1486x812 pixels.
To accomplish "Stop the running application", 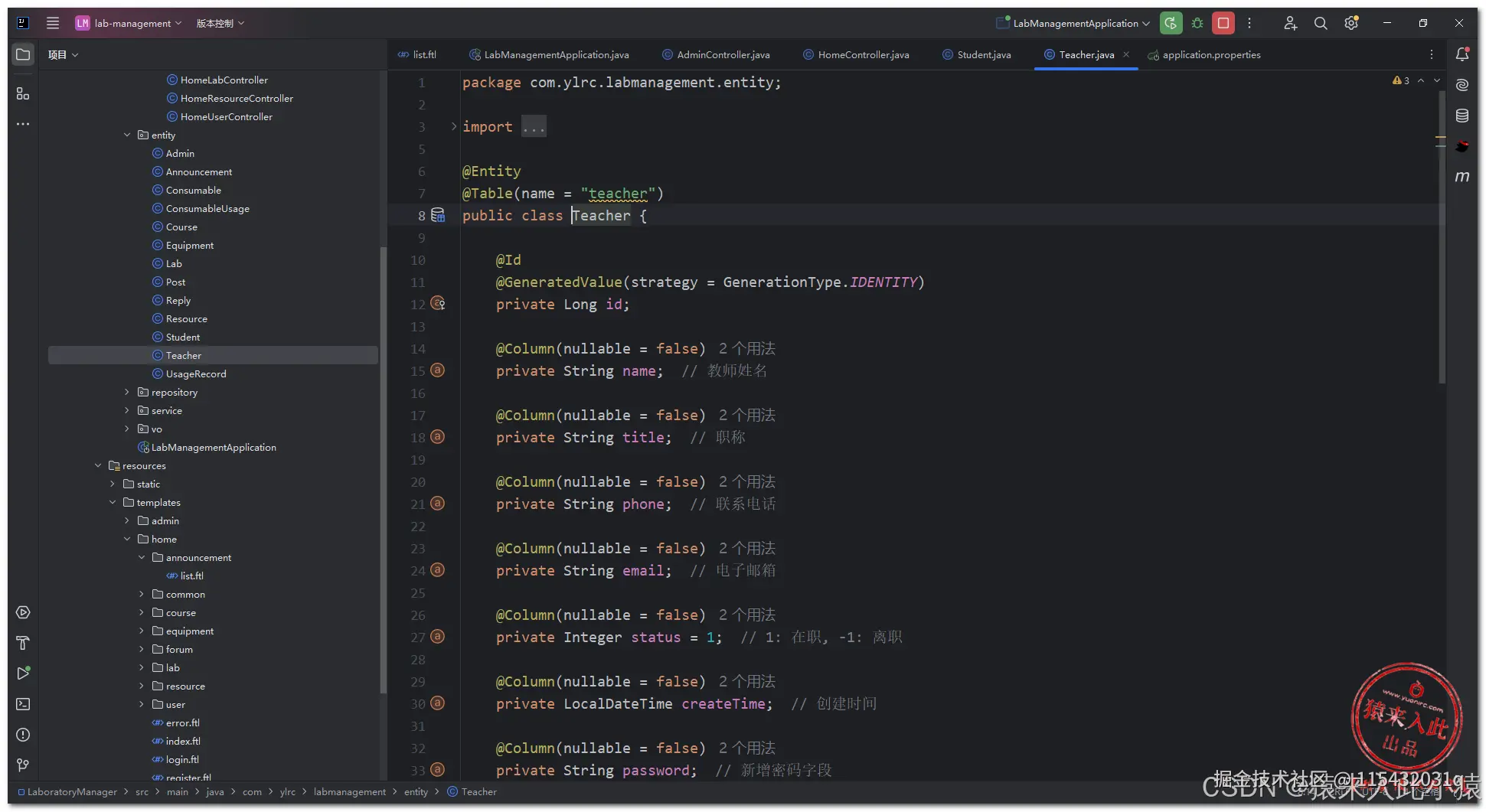I will coord(1223,23).
